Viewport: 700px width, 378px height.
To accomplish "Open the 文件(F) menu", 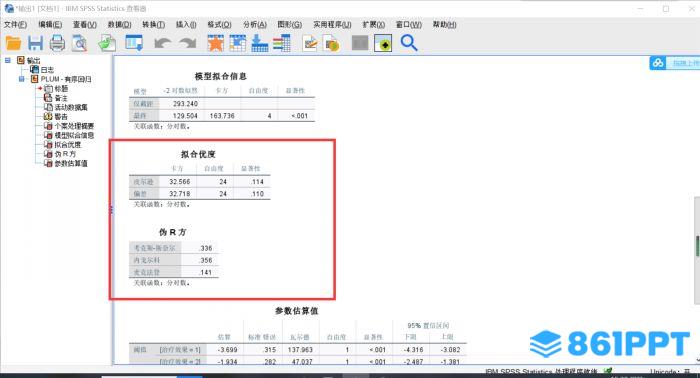I will [15, 25].
